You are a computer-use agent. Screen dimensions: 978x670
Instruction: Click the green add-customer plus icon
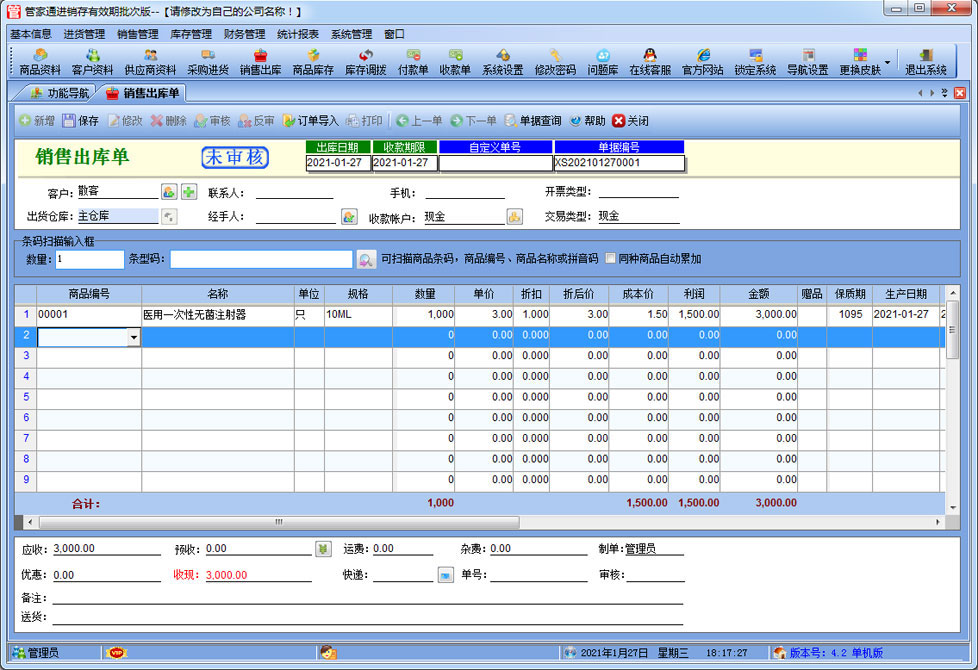pos(189,192)
